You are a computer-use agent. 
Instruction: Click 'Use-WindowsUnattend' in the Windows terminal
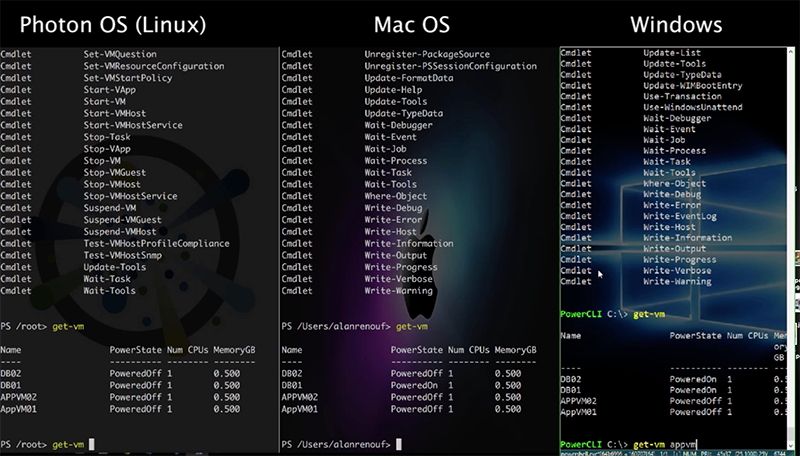point(688,106)
